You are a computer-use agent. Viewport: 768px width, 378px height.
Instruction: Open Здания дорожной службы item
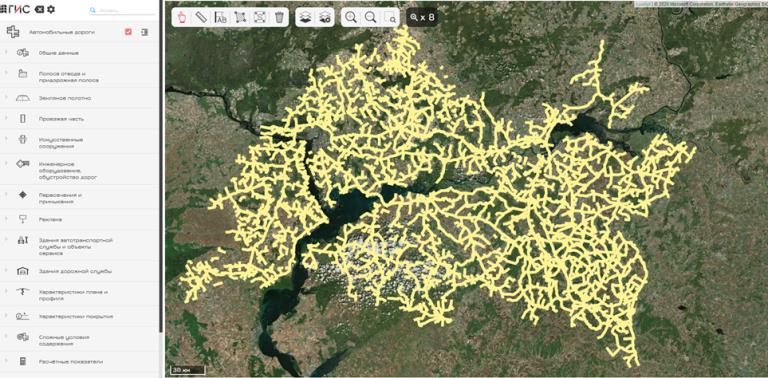tap(80, 271)
